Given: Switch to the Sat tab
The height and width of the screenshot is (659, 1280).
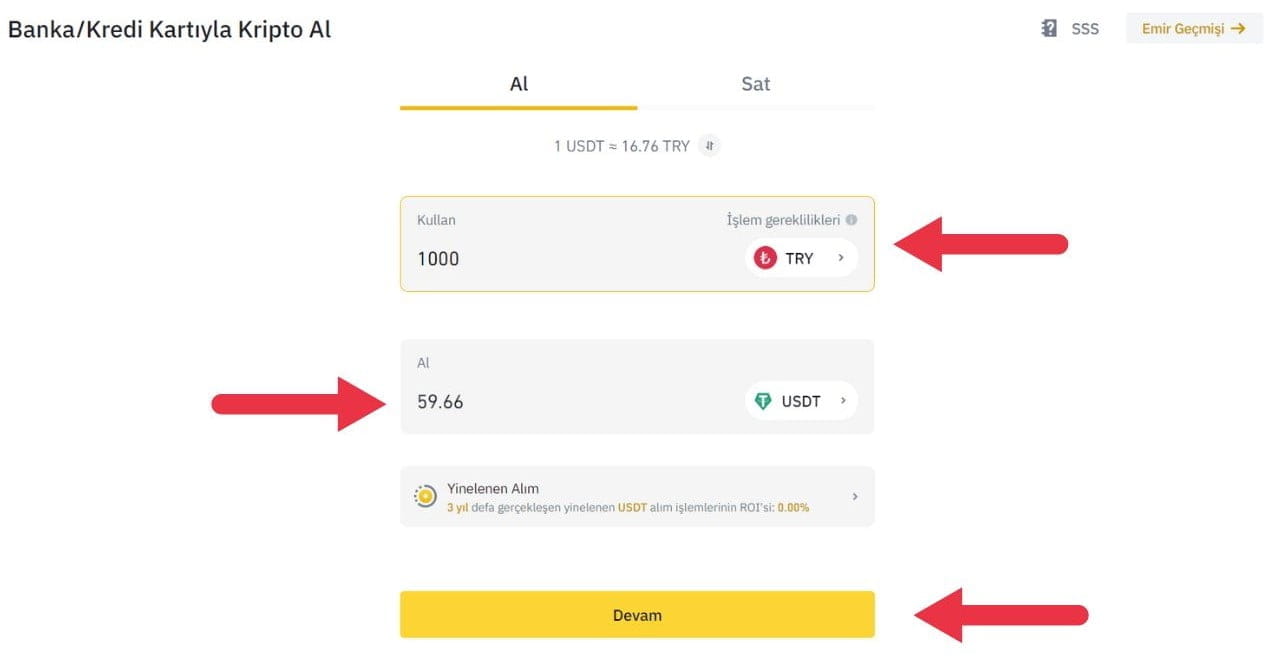Looking at the screenshot, I should 755,84.
